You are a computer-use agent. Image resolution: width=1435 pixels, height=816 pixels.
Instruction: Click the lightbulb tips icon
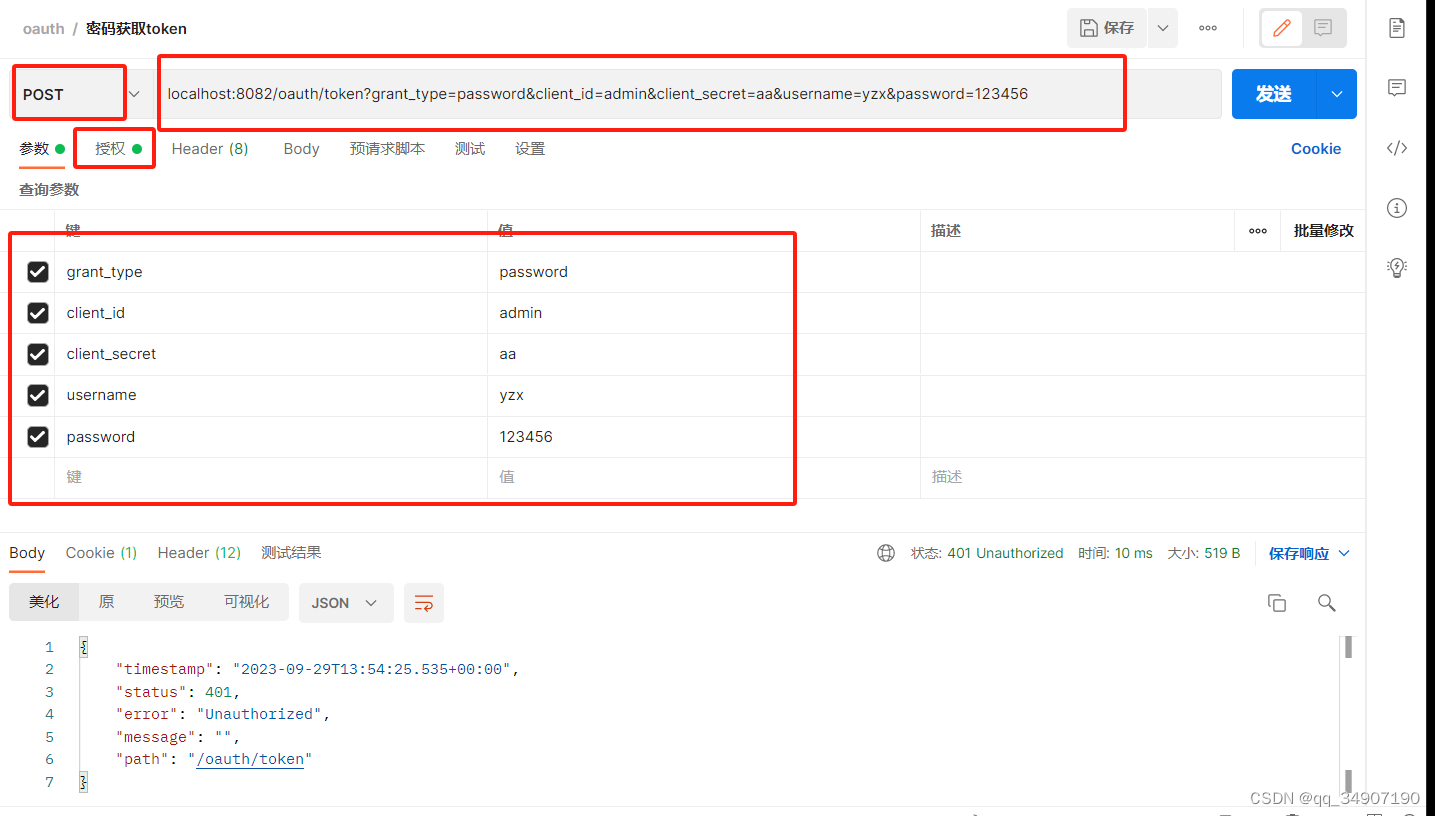click(x=1397, y=267)
